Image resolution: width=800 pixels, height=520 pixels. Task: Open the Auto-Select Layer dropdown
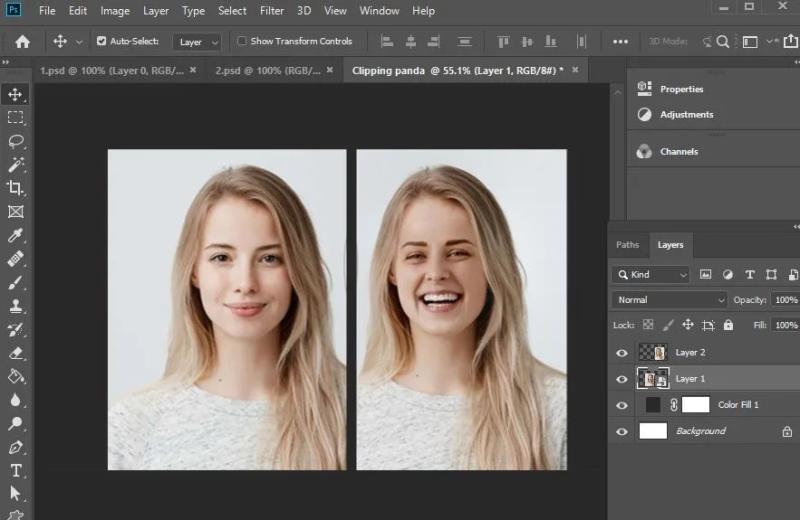point(197,42)
